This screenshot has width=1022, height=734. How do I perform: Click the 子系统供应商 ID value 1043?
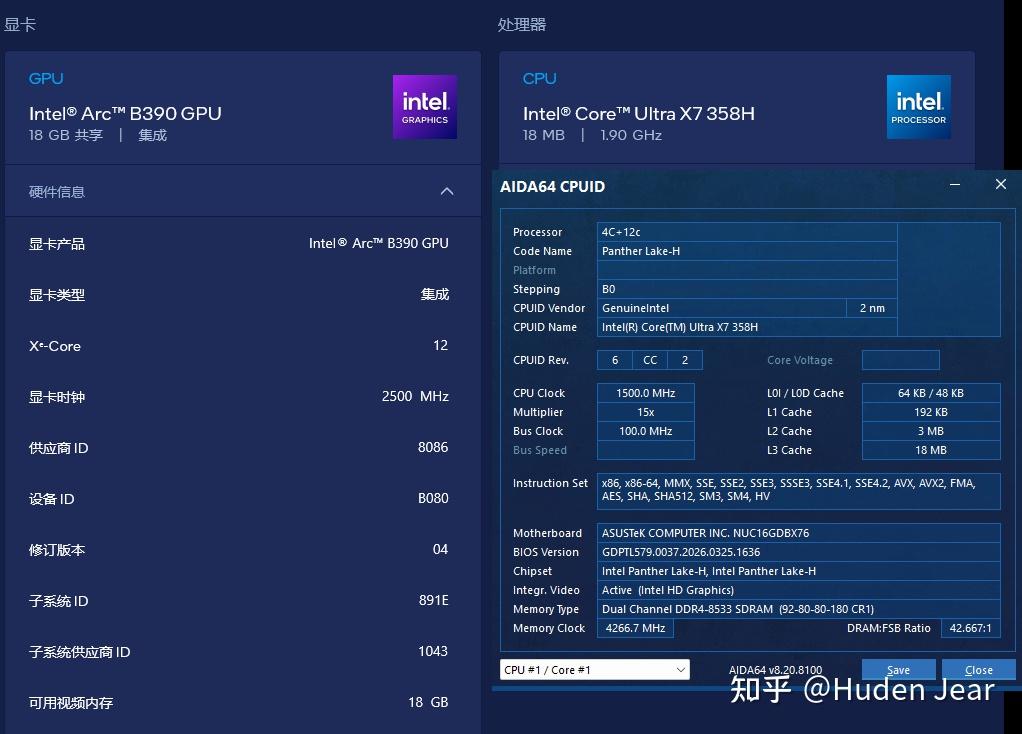(433, 651)
